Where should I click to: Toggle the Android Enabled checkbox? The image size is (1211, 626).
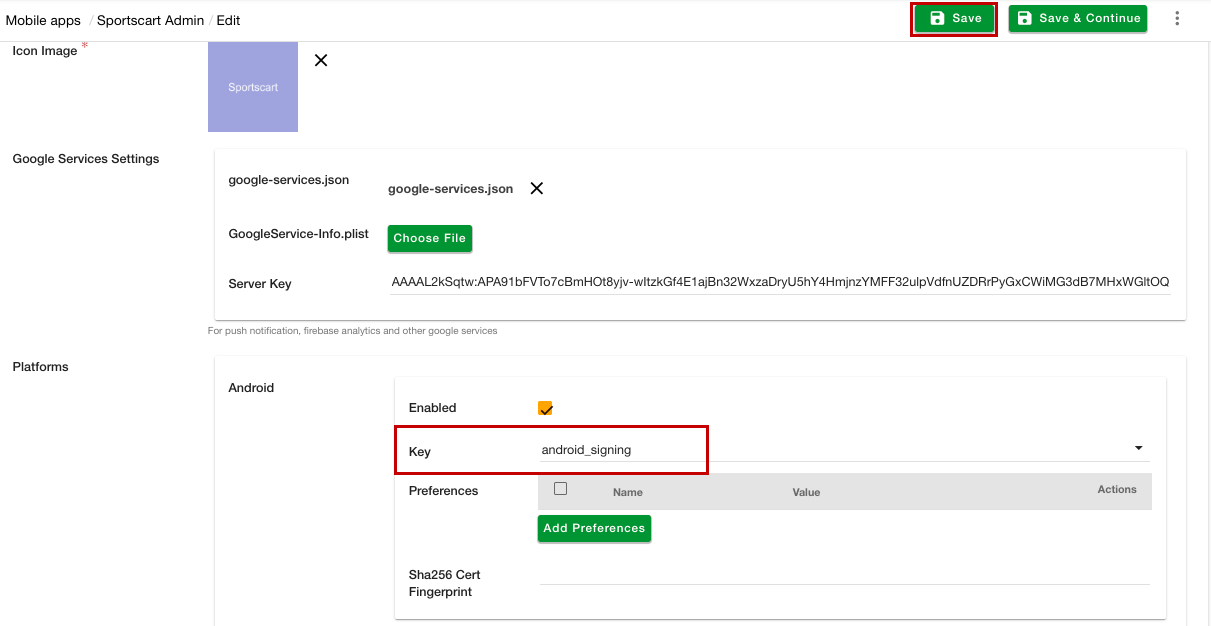[x=545, y=408]
